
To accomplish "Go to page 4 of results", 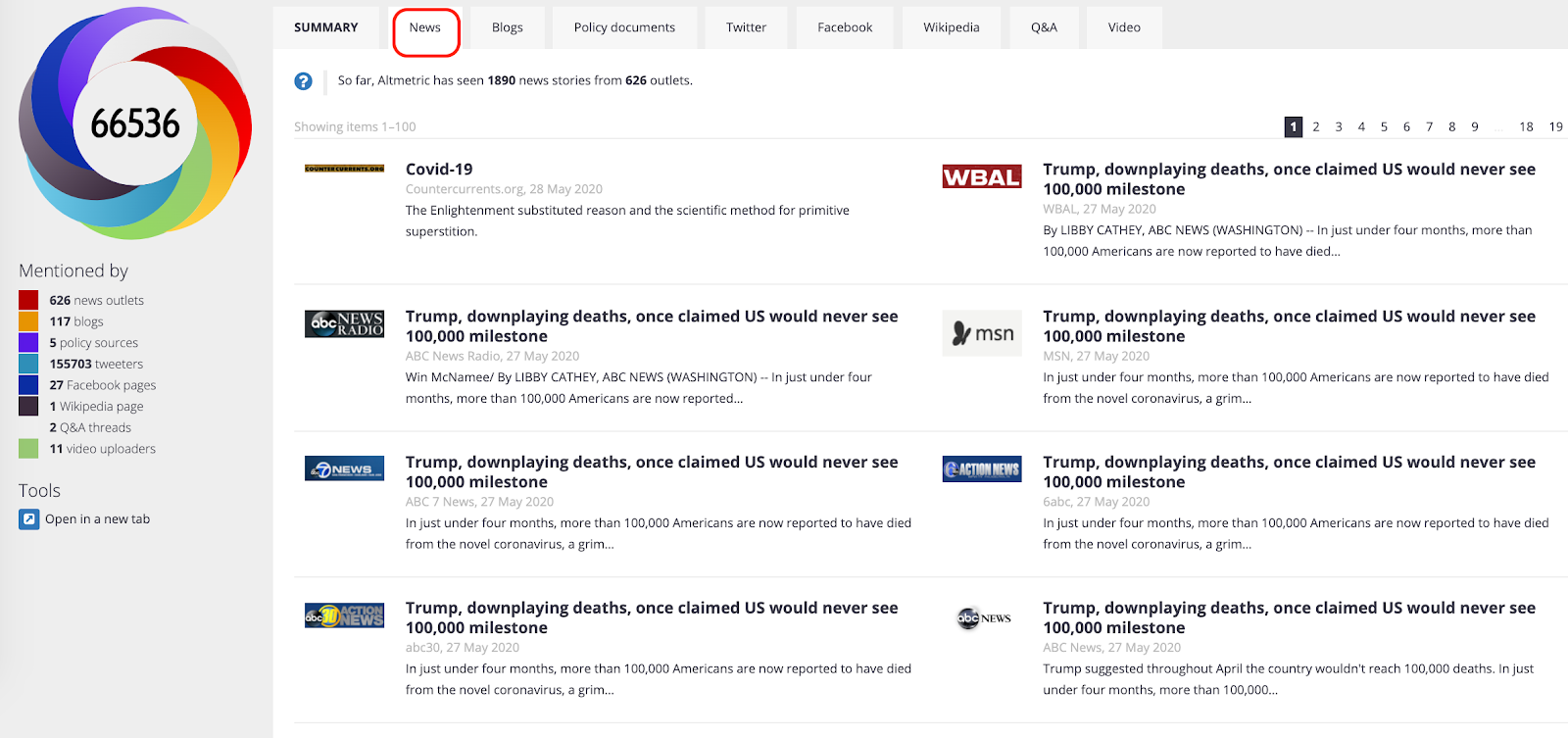I will pos(1361,126).
